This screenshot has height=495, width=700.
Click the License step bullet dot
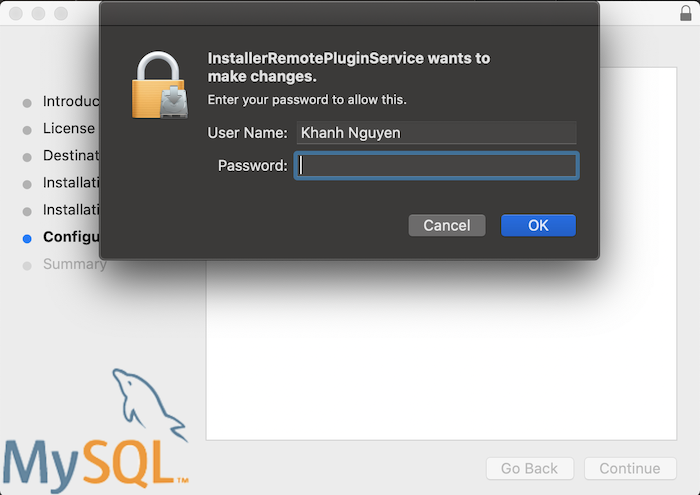click(27, 130)
